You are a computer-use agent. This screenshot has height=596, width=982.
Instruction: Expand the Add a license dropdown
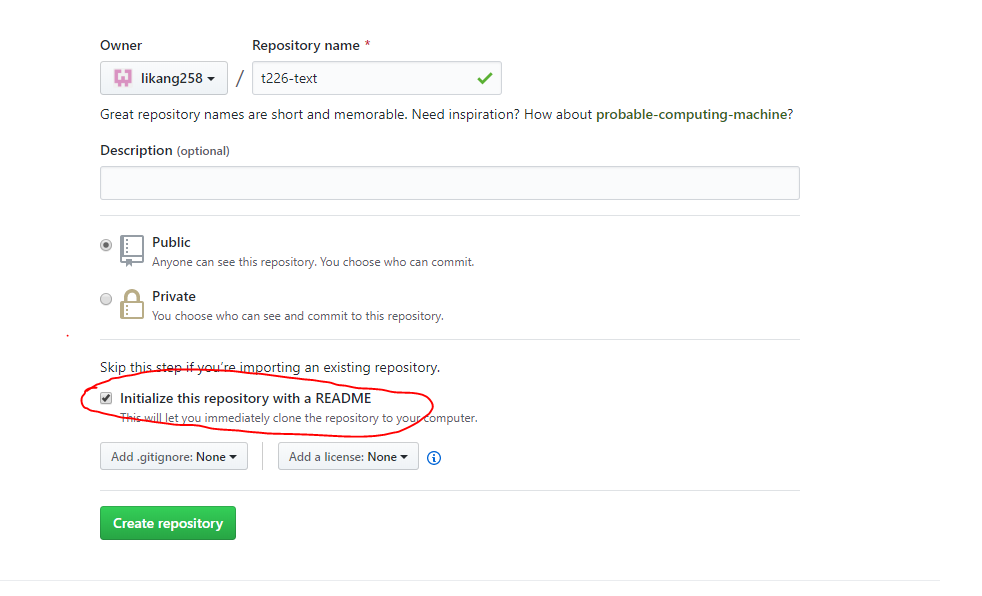pos(348,456)
